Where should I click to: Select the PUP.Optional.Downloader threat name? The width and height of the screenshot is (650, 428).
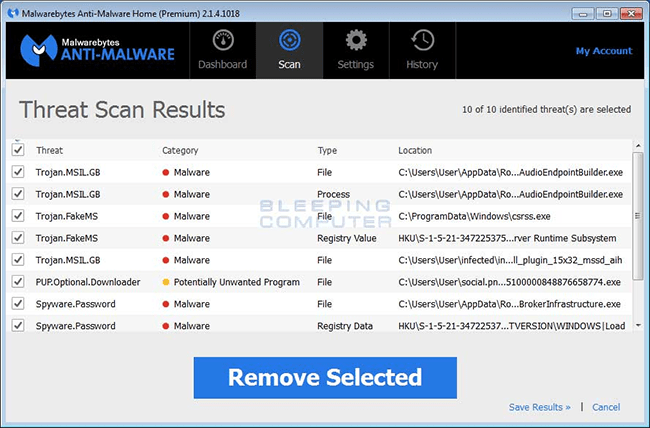(88, 282)
